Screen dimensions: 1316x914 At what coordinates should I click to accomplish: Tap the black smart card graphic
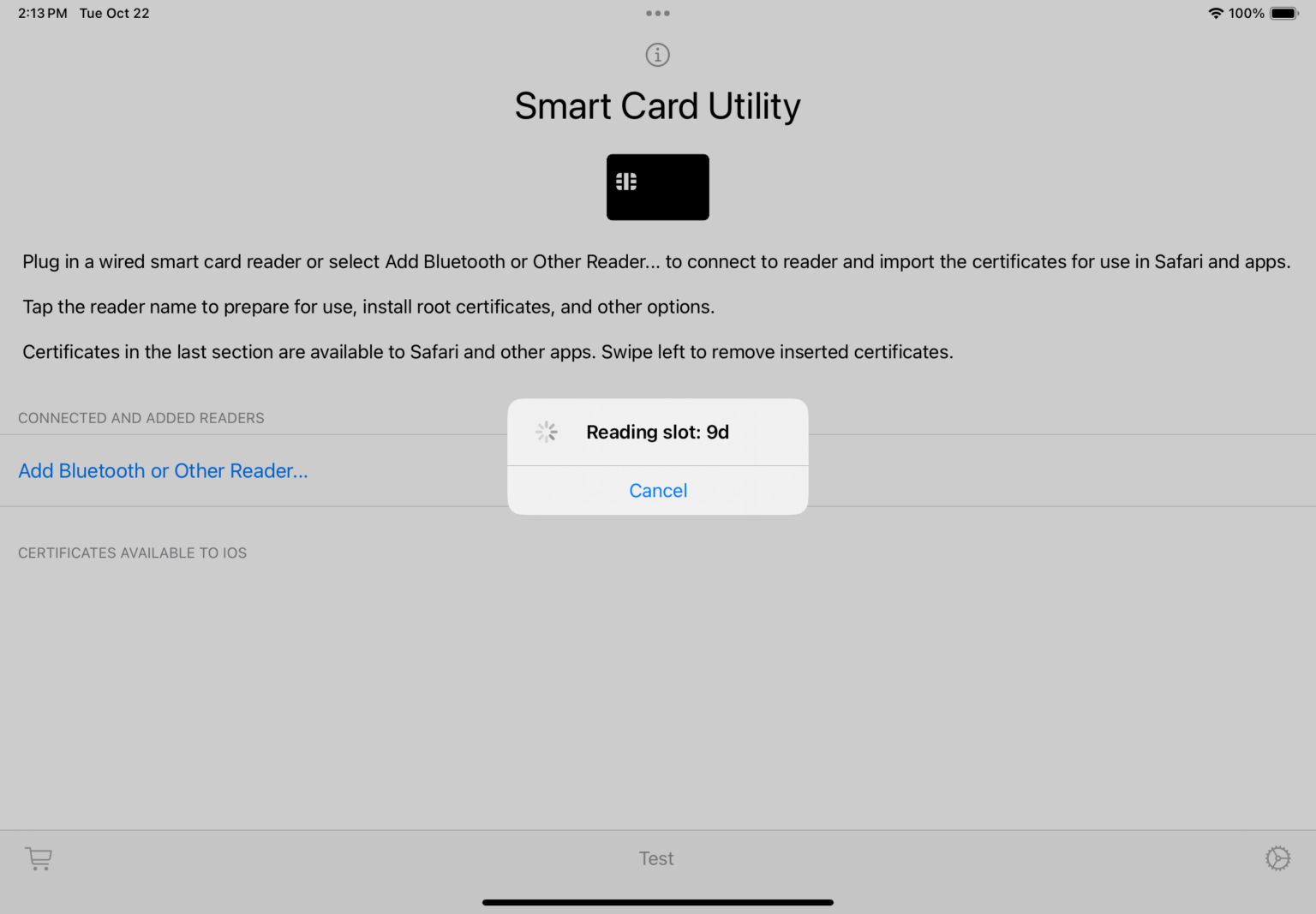tap(657, 187)
